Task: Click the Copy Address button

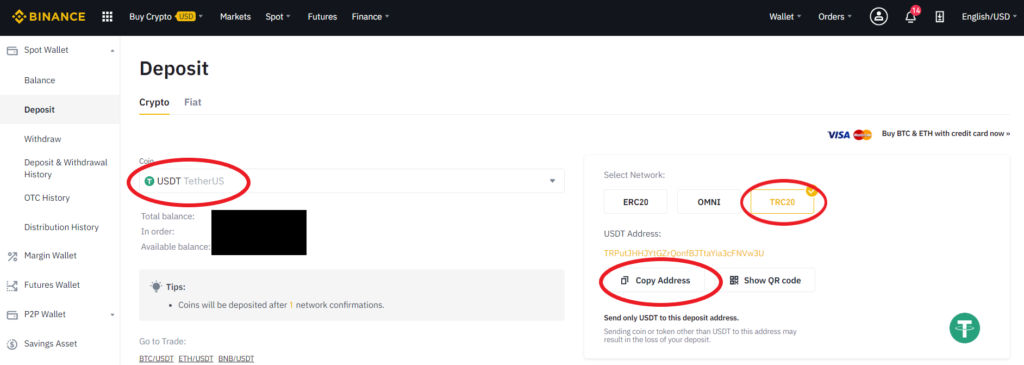Action: coord(655,280)
